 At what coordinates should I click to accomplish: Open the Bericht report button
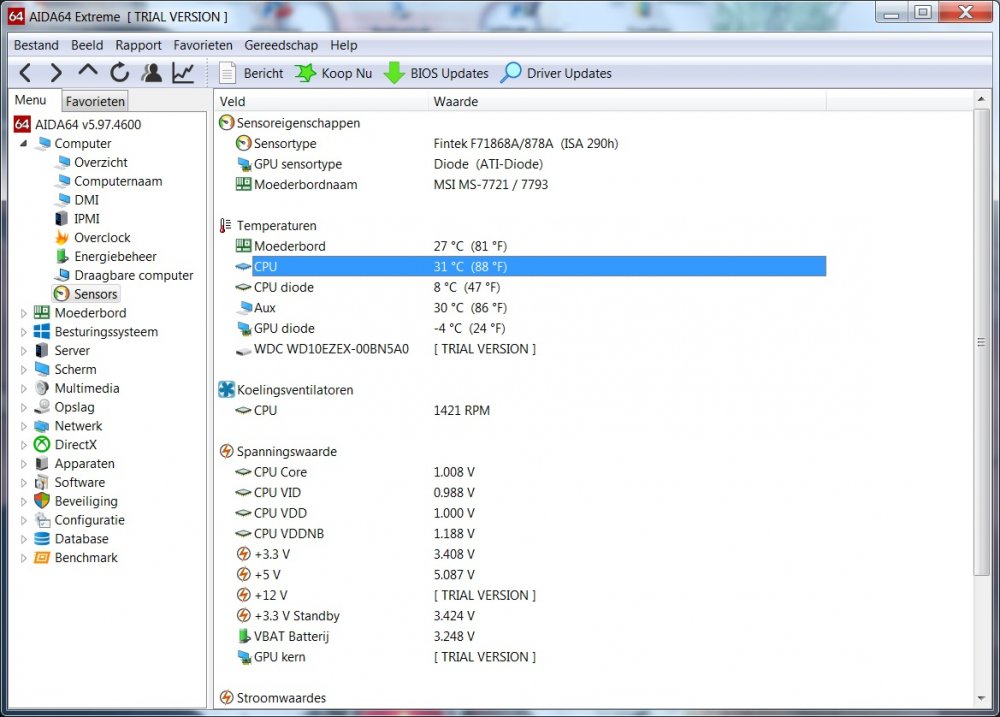pyautogui.click(x=251, y=73)
